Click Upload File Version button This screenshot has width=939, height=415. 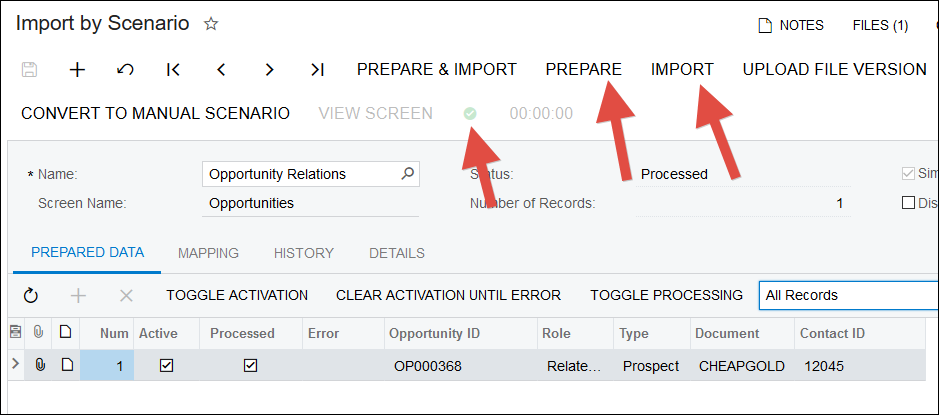coord(834,69)
